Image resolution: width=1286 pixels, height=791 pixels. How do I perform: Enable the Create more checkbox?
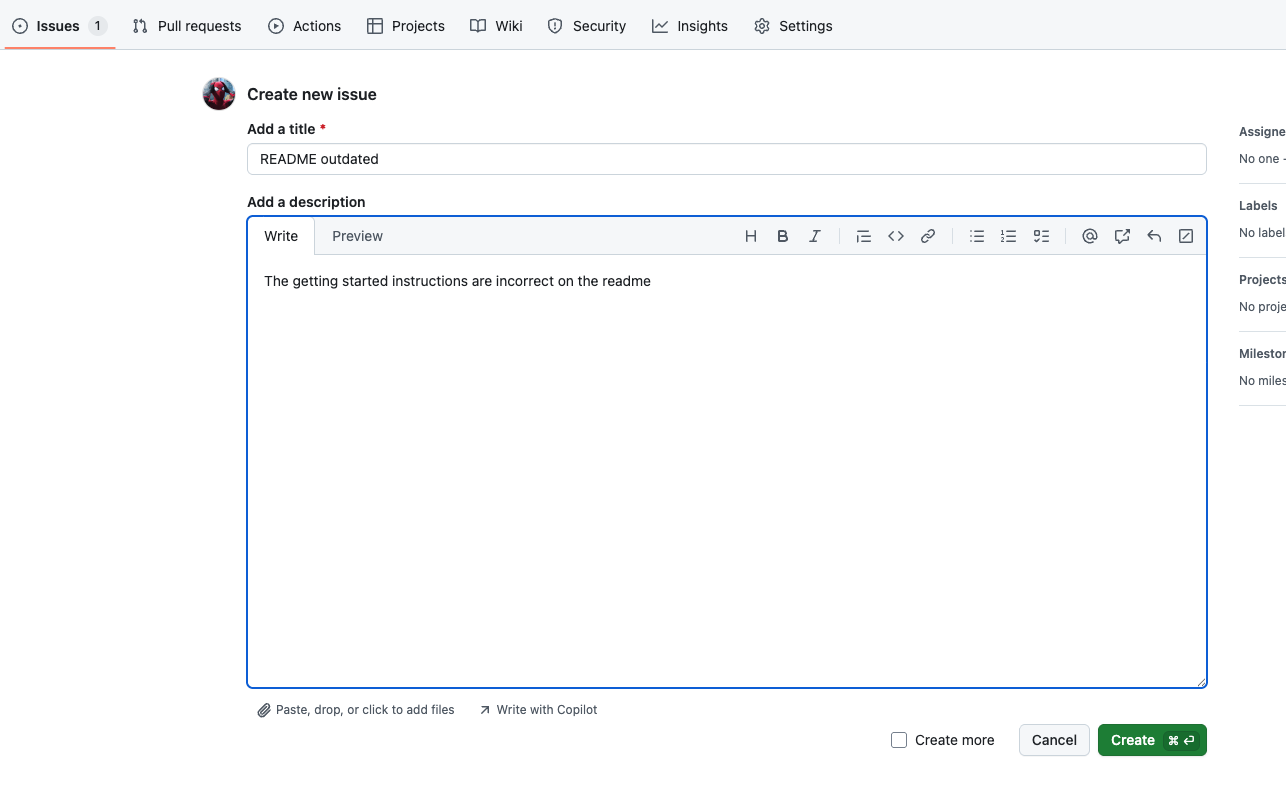point(898,740)
